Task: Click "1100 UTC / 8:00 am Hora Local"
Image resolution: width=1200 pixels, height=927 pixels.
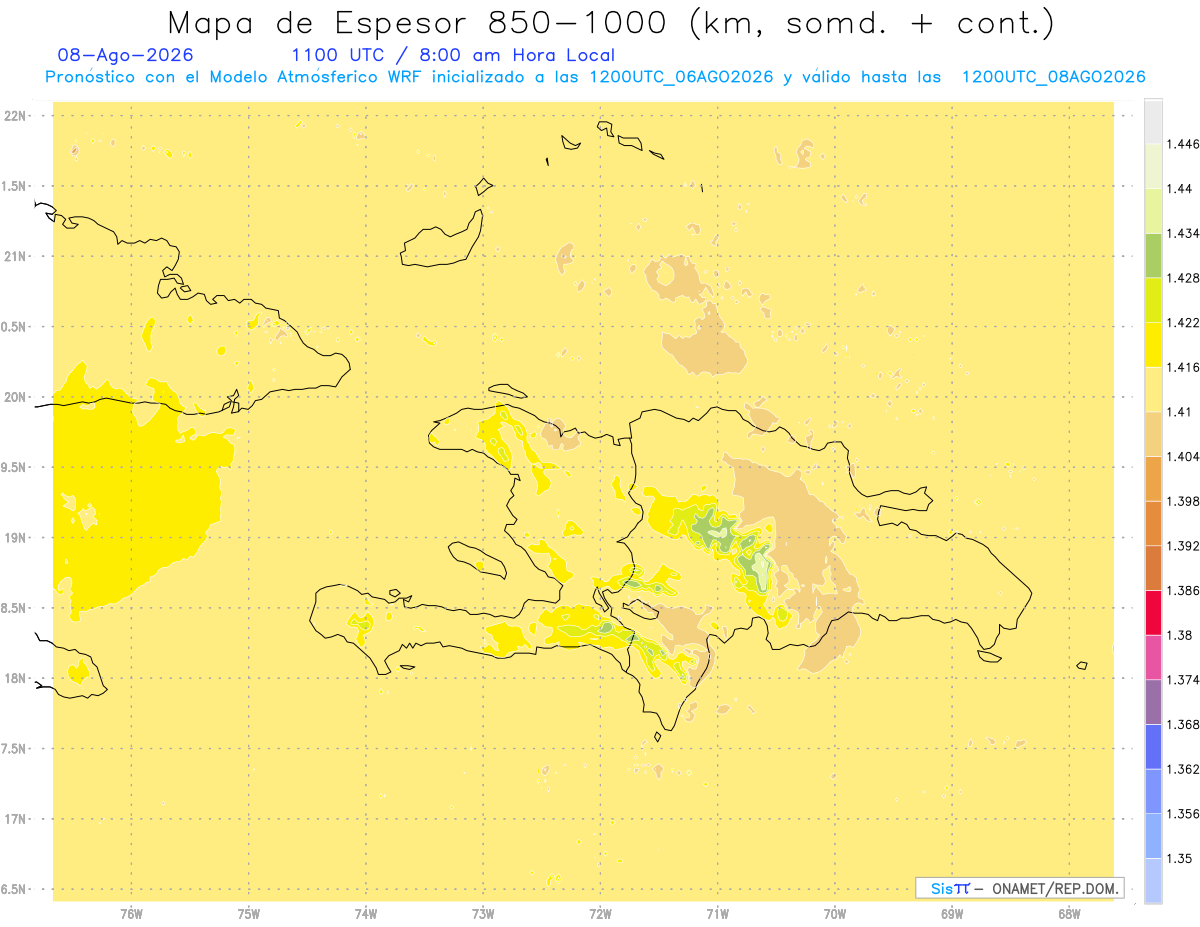Action: tap(453, 55)
